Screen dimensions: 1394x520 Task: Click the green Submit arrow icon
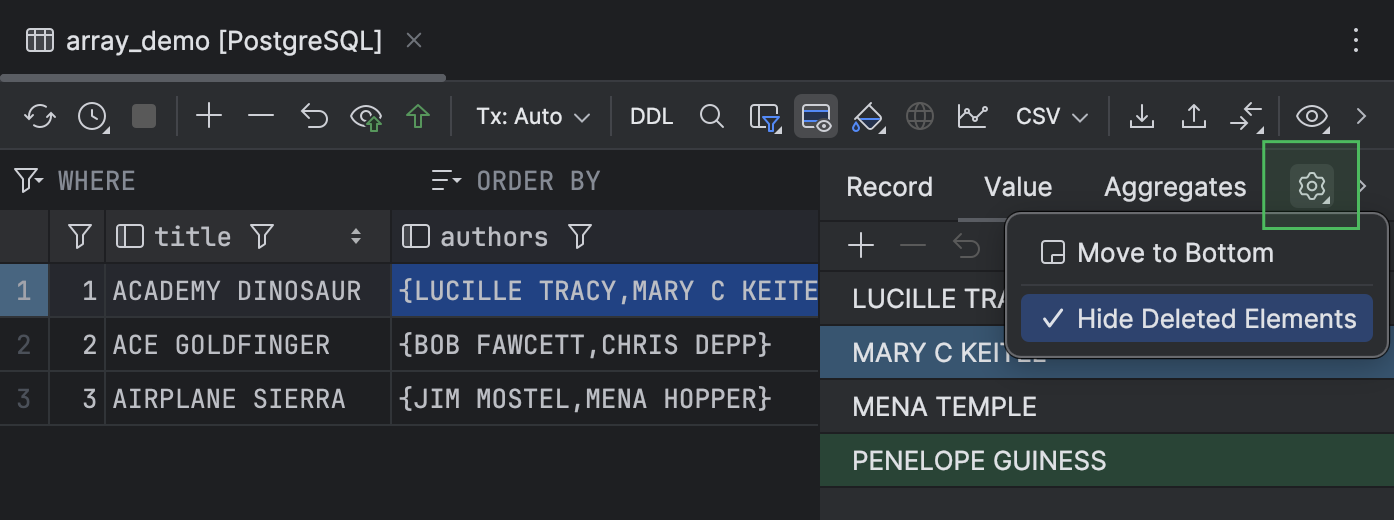click(x=418, y=116)
